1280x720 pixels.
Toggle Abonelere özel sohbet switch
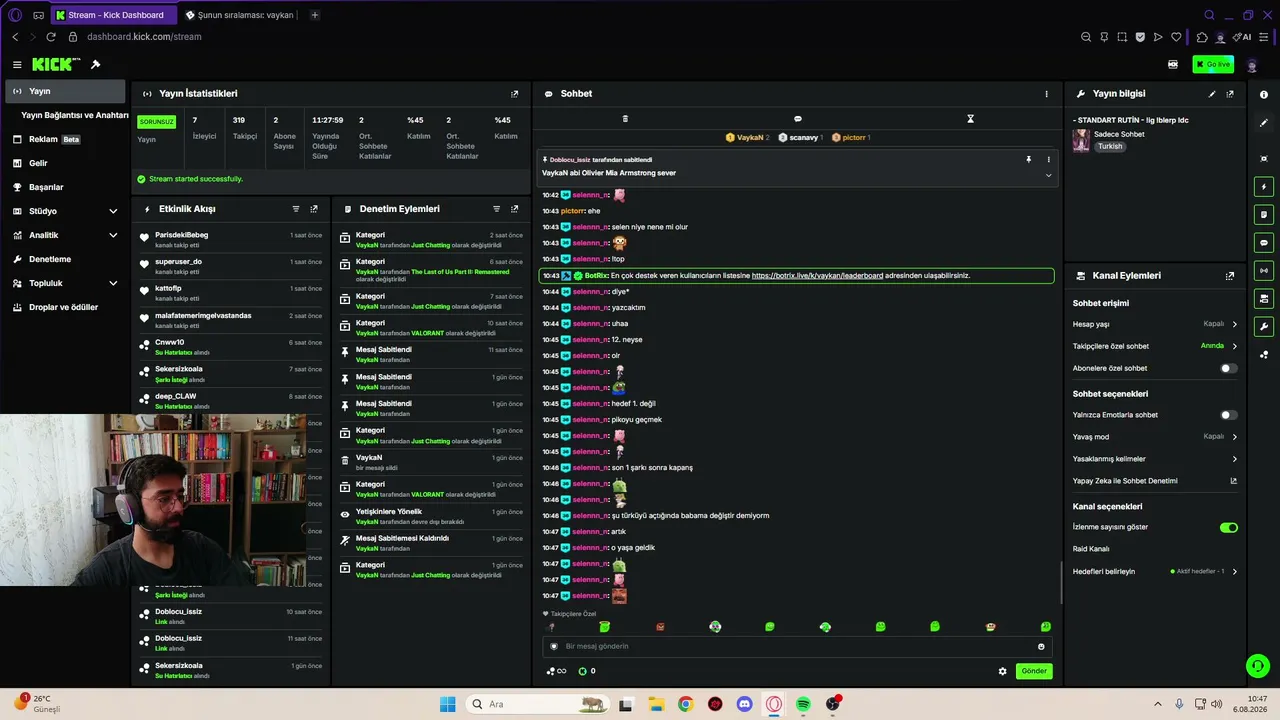pos(1228,368)
